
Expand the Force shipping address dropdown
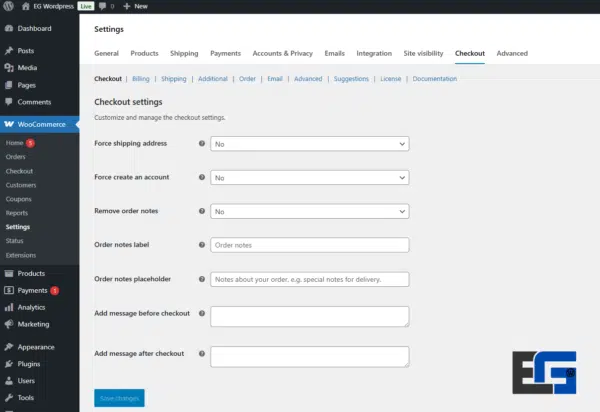pos(309,144)
